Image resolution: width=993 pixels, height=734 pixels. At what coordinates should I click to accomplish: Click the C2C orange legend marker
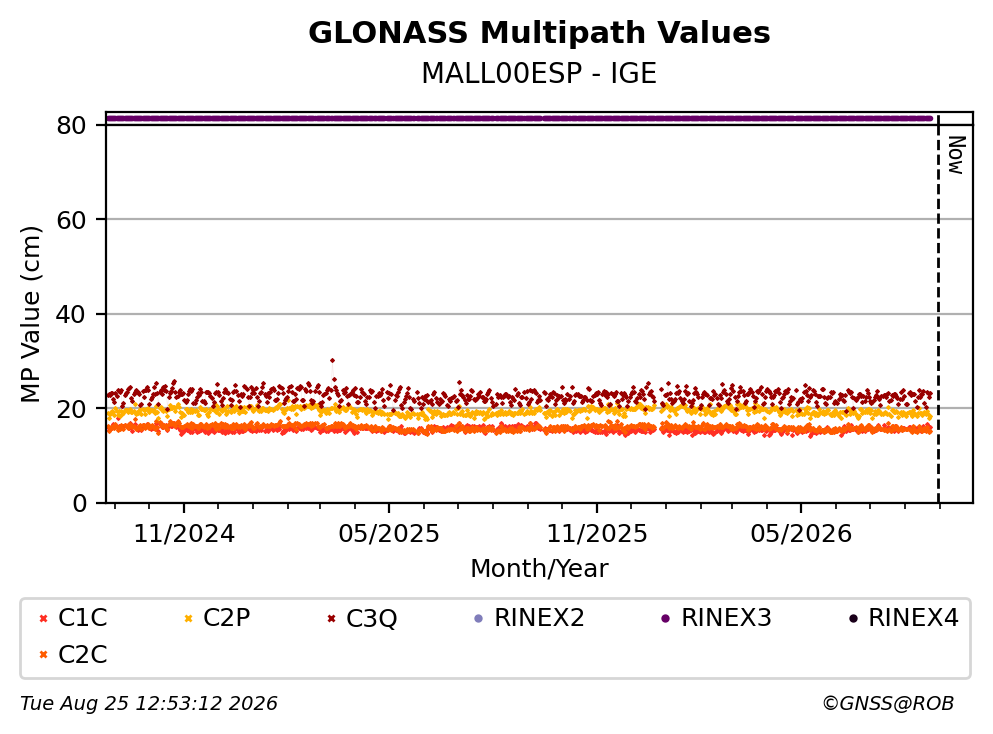pyautogui.click(x=43, y=655)
